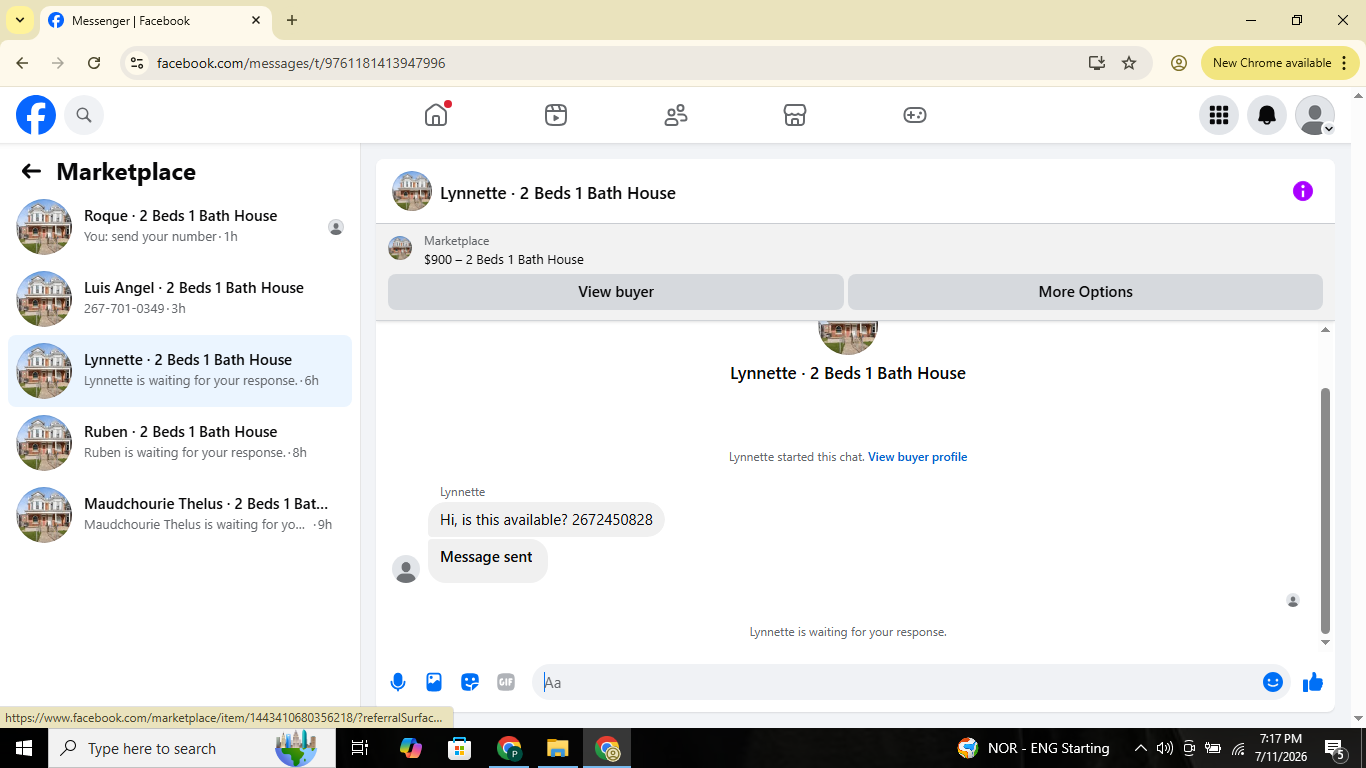Click the 'Hi, is this available?' message bubble

click(x=546, y=520)
